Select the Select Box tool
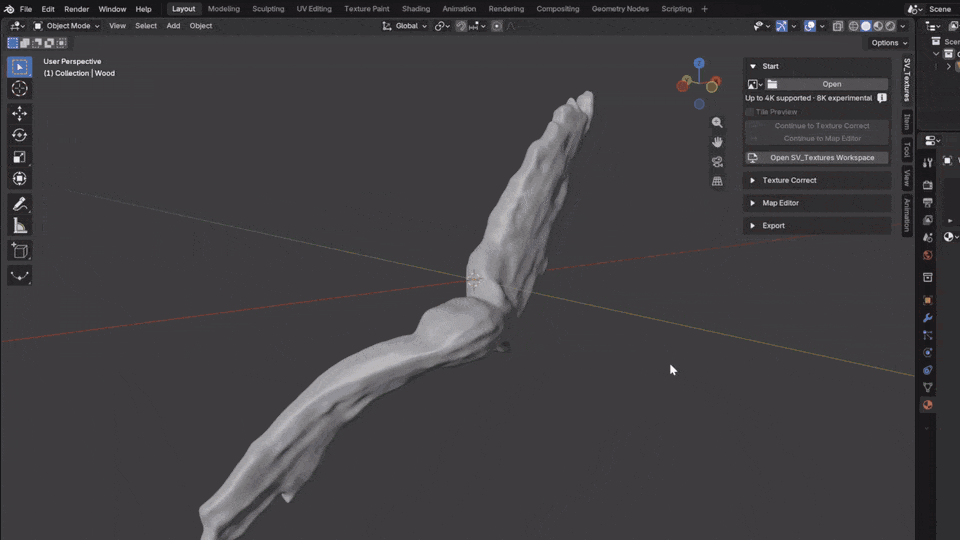The height and width of the screenshot is (540, 960). pyautogui.click(x=20, y=66)
